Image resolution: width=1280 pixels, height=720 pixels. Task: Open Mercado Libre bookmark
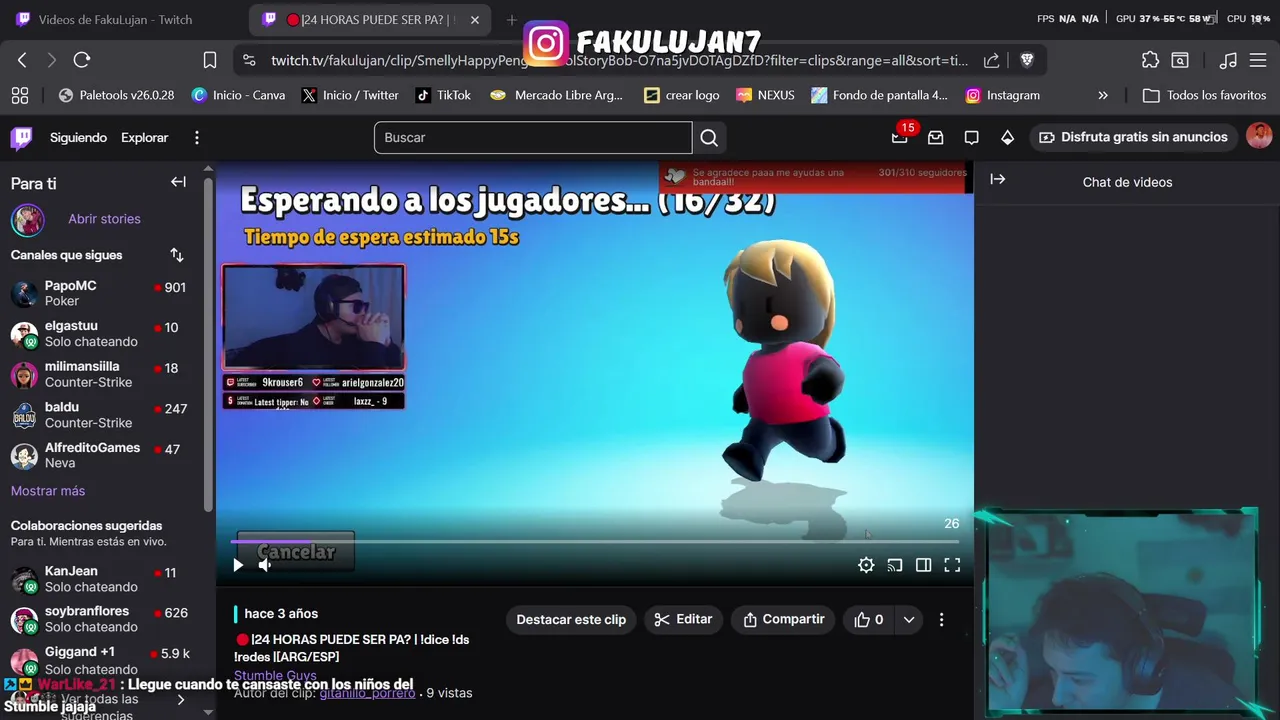point(556,96)
